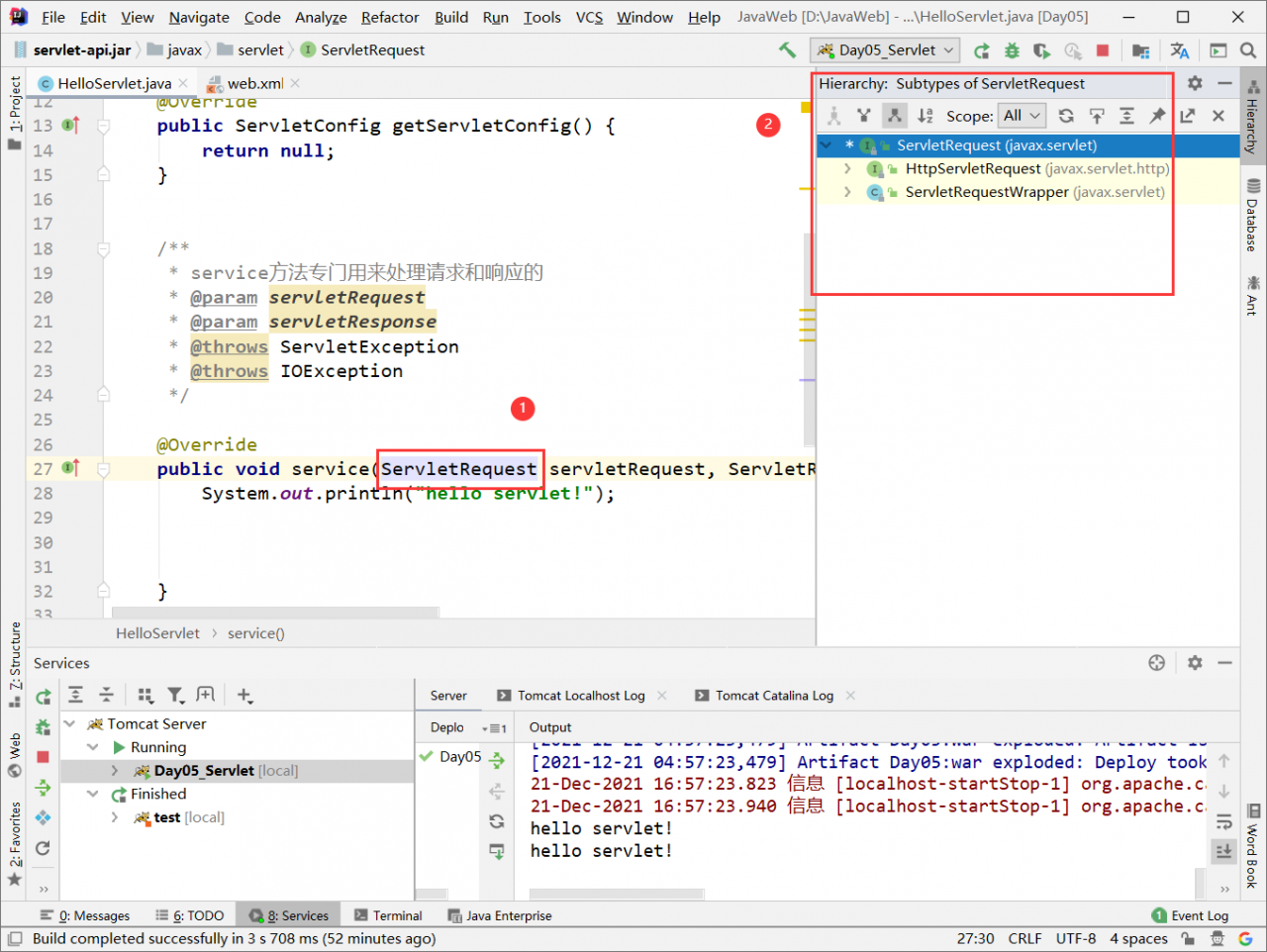1267x952 pixels.
Task: Deploy the artifact using the green arrow beside Day05
Action: point(497,760)
